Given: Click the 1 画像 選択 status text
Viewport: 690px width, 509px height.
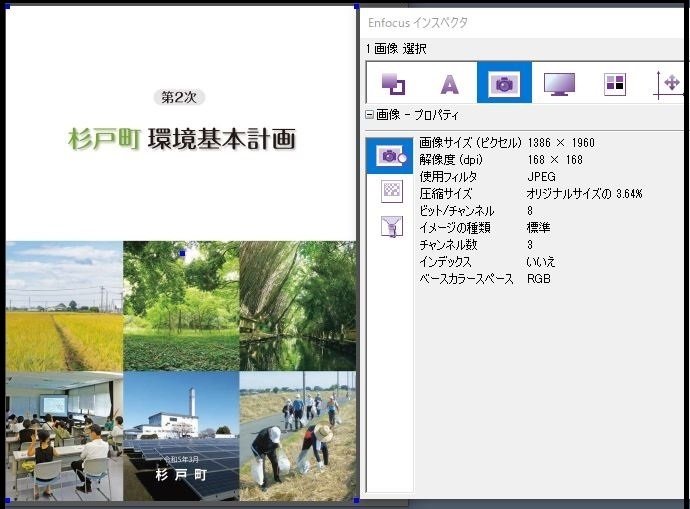Looking at the screenshot, I should click(396, 49).
